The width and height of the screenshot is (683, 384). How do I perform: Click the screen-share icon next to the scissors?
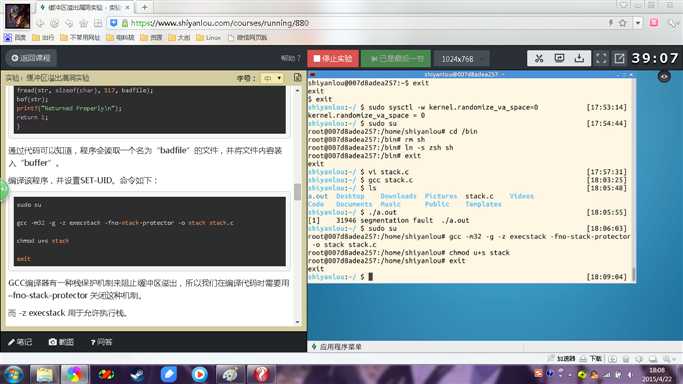(x=559, y=58)
